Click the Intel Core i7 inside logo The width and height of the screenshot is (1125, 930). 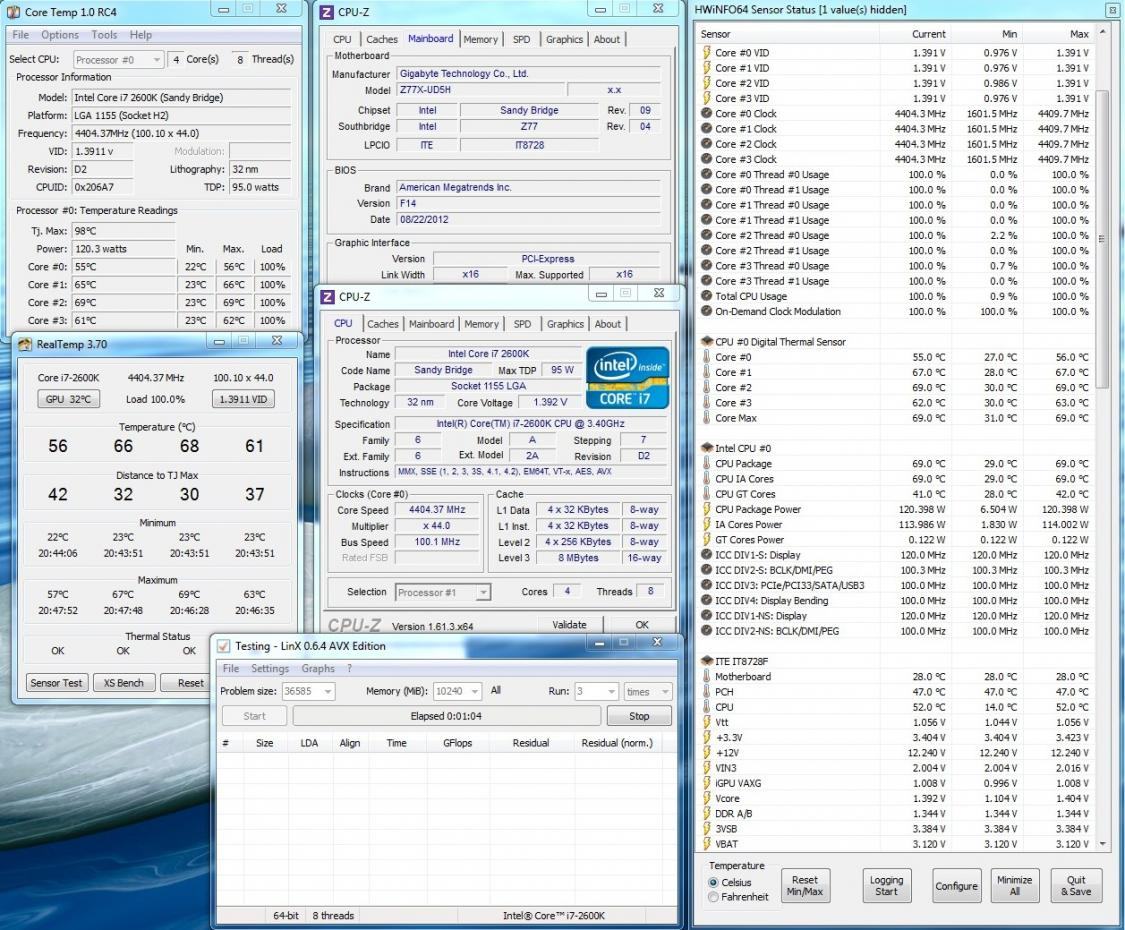[628, 378]
